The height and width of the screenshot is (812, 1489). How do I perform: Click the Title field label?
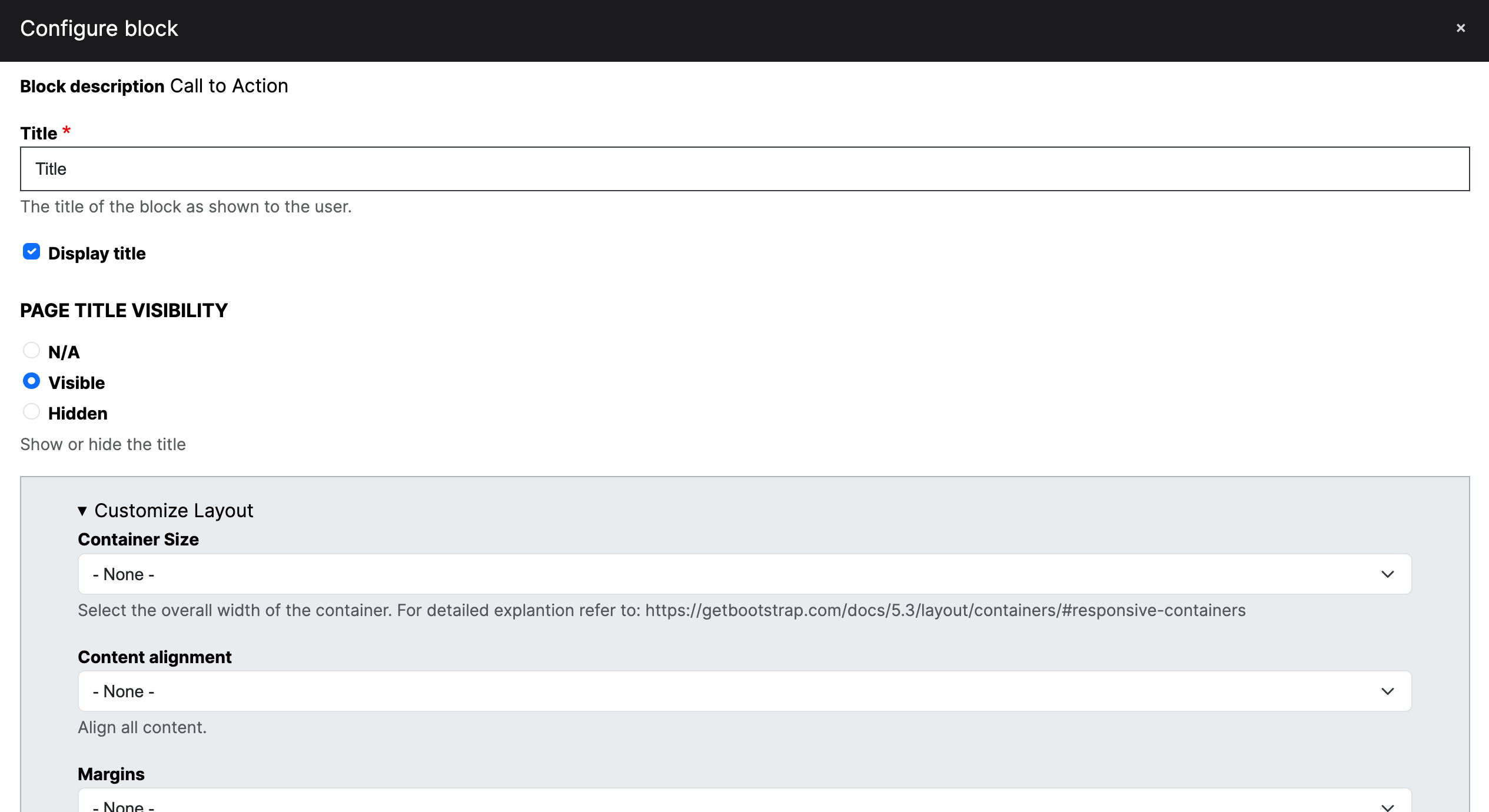pos(39,134)
